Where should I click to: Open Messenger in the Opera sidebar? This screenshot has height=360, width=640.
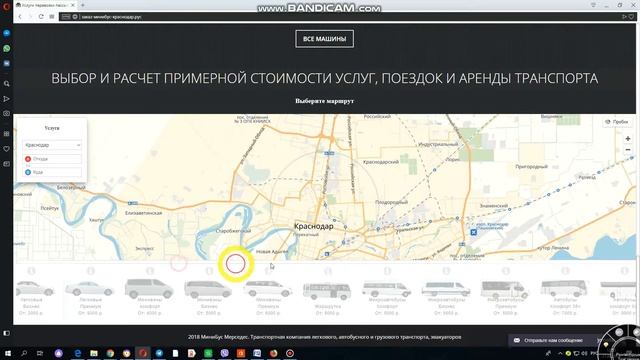(7, 33)
